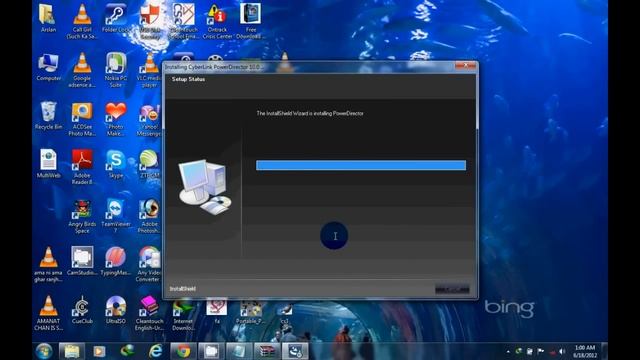Open the system clock showing 1:00 AM
This screenshot has width=640, height=360.
(x=585, y=351)
